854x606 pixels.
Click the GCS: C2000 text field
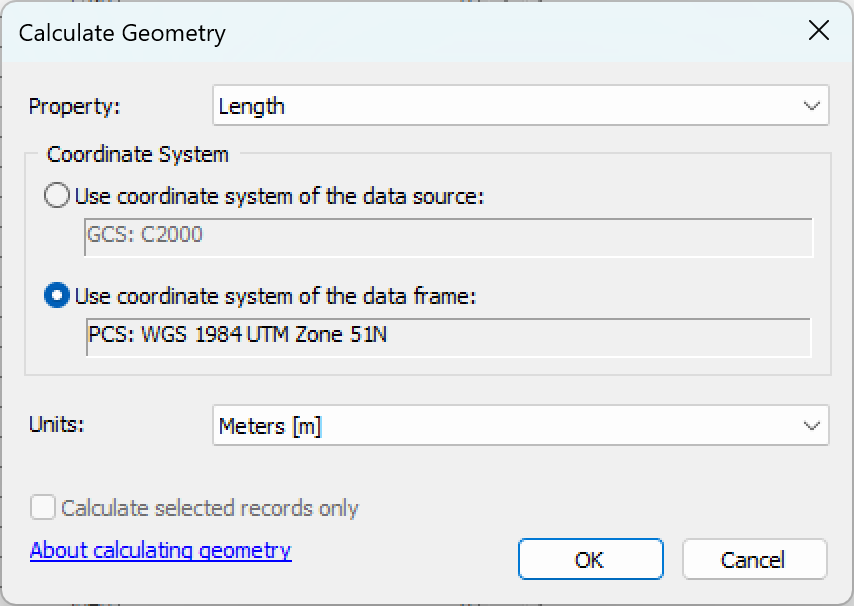coord(448,237)
